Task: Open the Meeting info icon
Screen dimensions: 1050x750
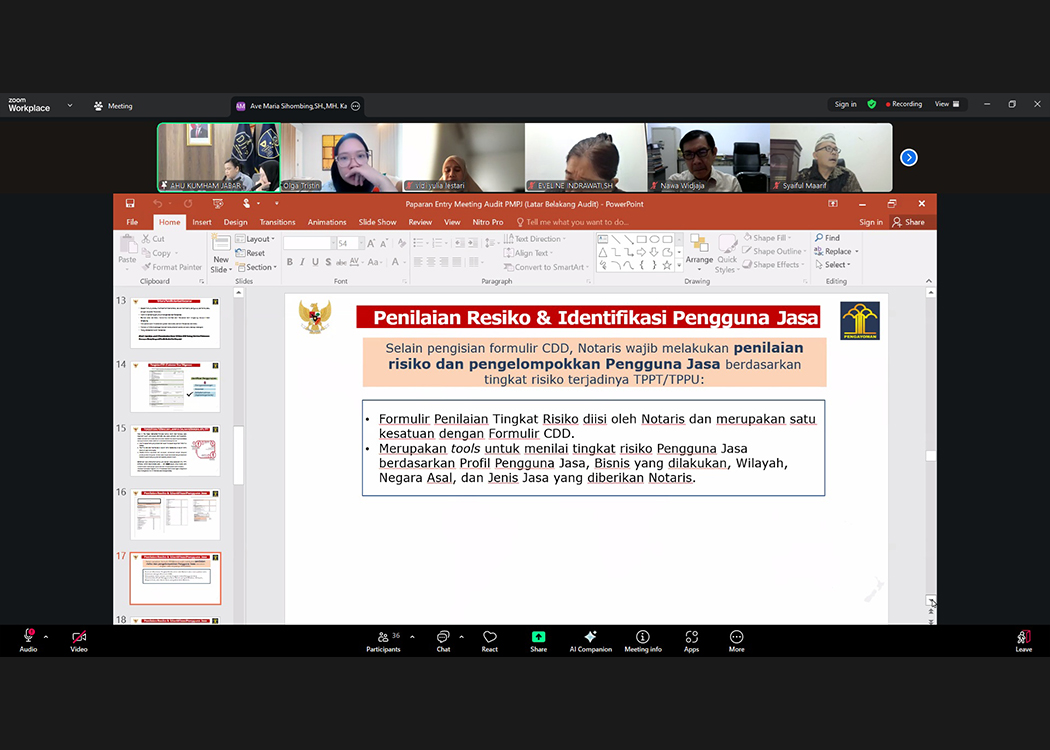Action: [643, 640]
